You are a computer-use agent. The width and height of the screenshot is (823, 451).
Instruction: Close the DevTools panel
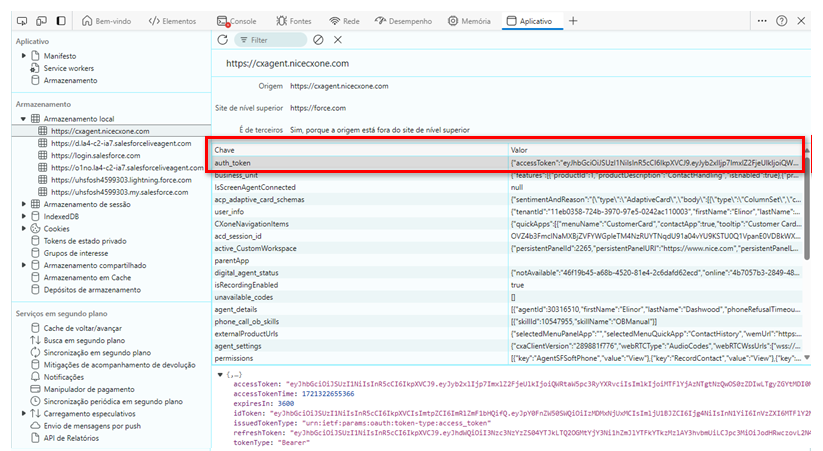click(x=801, y=21)
